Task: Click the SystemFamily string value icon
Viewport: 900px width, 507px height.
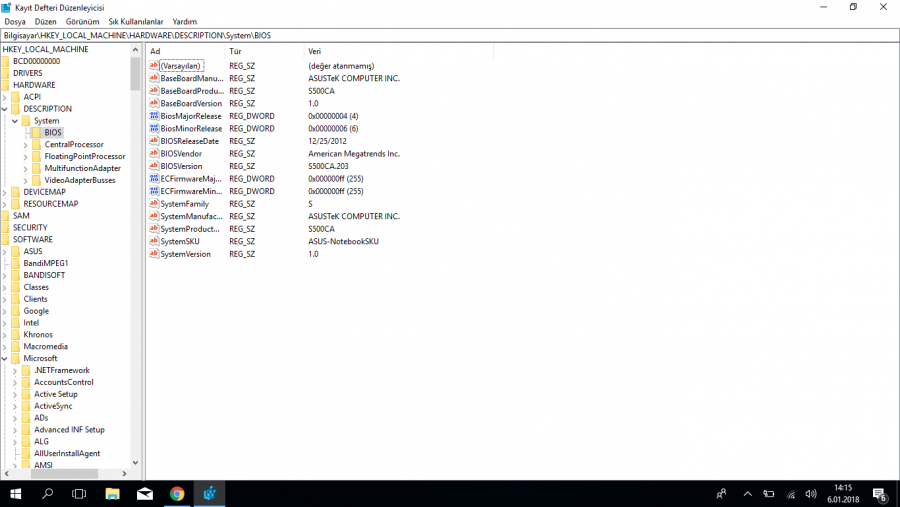Action: pyautogui.click(x=154, y=204)
